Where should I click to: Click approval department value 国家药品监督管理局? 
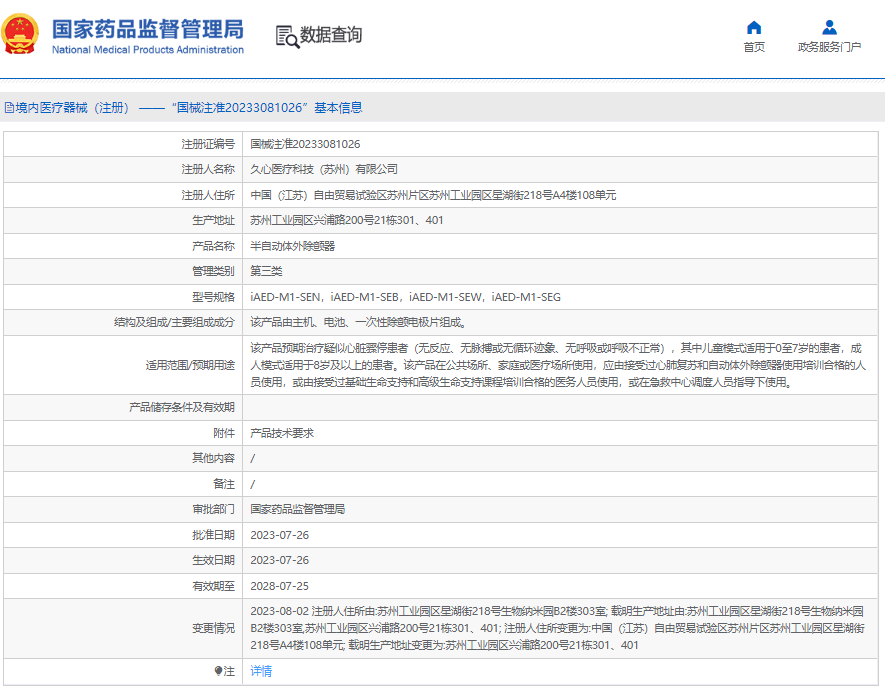point(297,509)
